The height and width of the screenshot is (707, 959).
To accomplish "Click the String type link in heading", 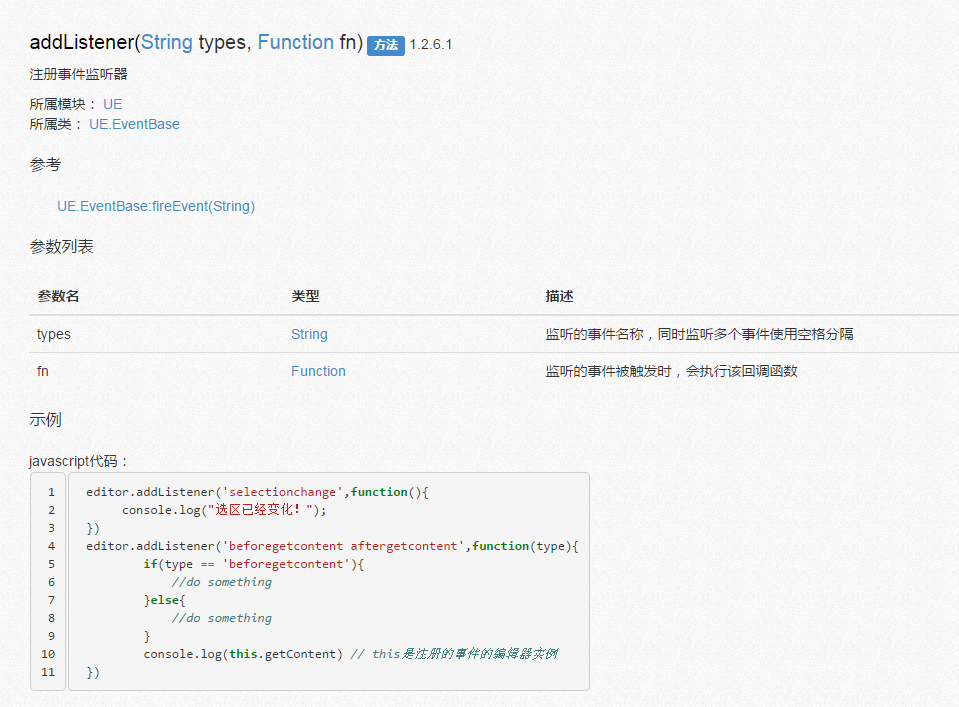I will (166, 42).
